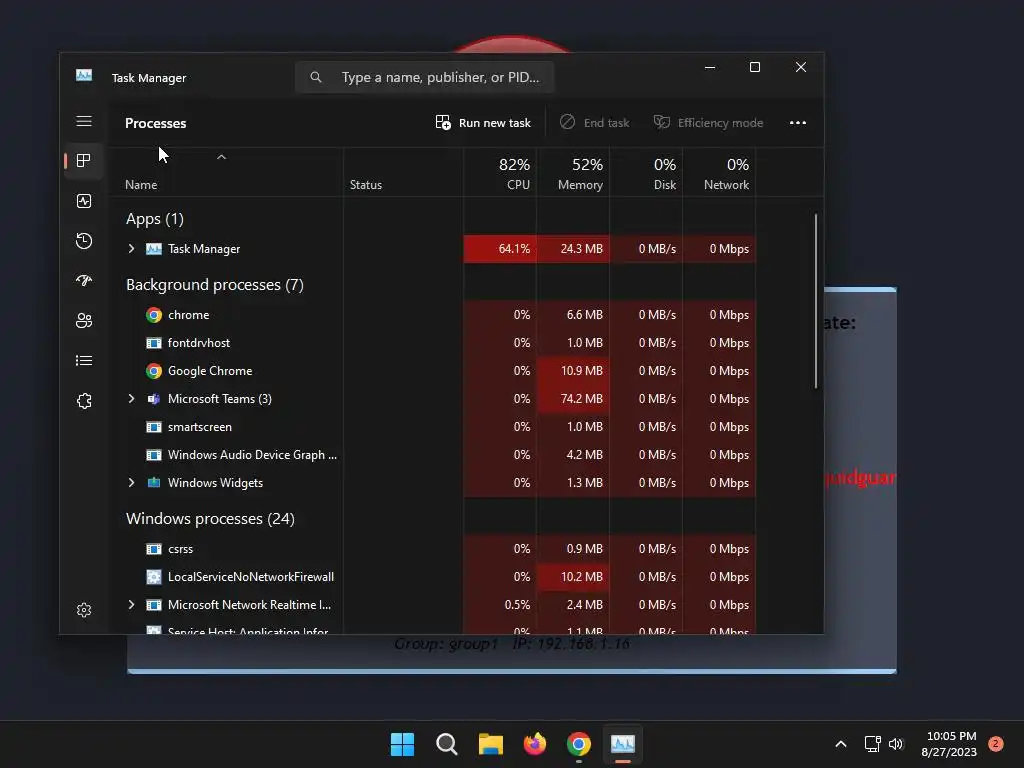Click Task Manager's 64.1% CPU cell
The height and width of the screenshot is (768, 1024).
[x=500, y=249]
